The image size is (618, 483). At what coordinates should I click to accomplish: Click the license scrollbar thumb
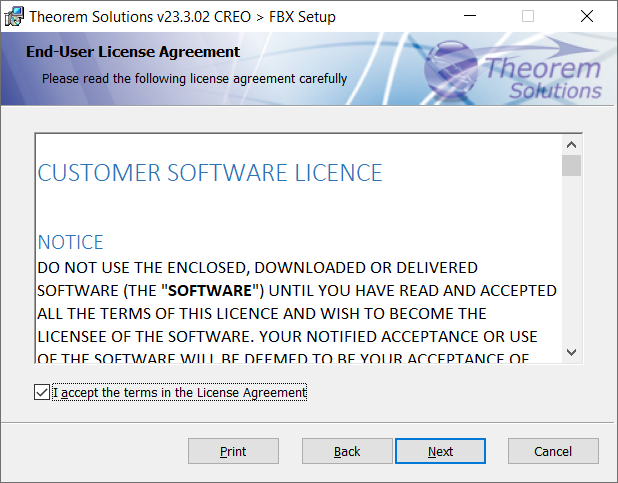[571, 166]
